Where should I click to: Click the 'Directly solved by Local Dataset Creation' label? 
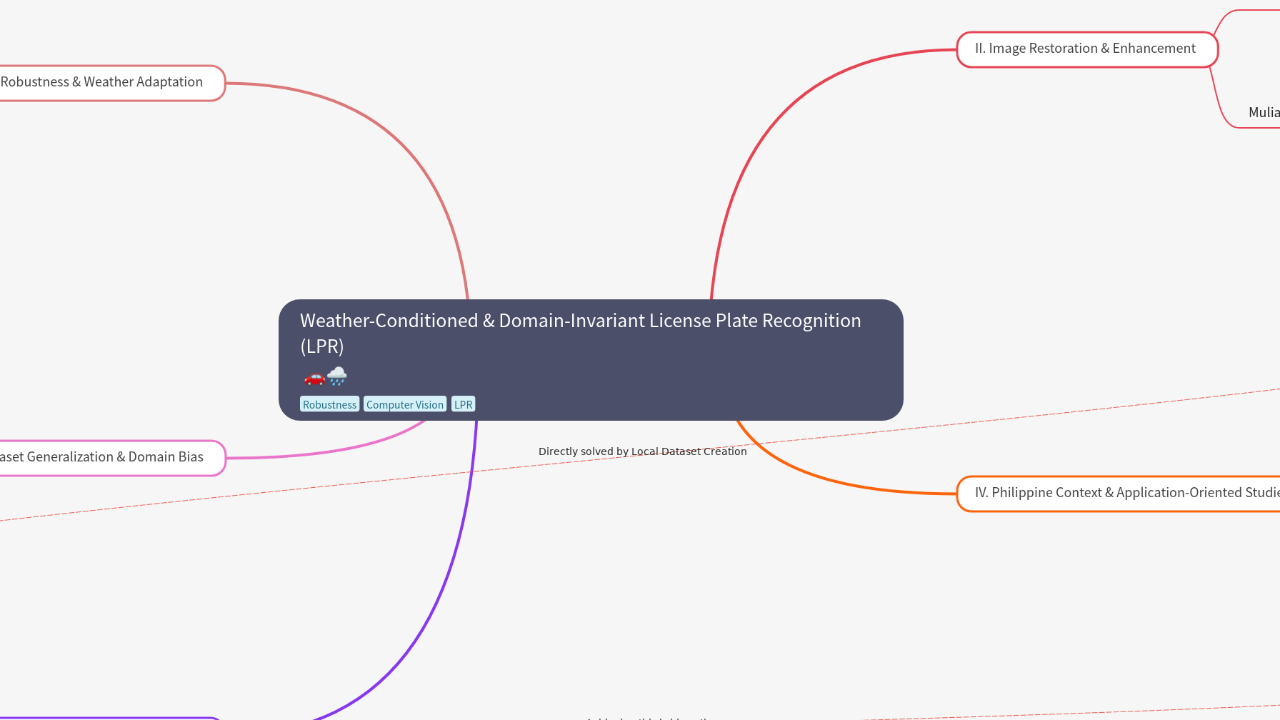pos(642,451)
